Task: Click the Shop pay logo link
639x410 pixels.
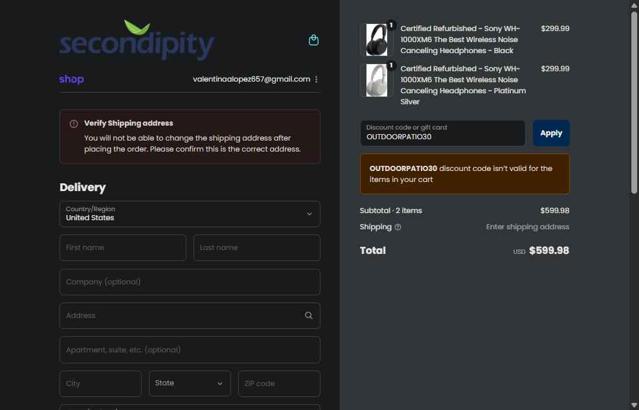Action: click(x=71, y=79)
